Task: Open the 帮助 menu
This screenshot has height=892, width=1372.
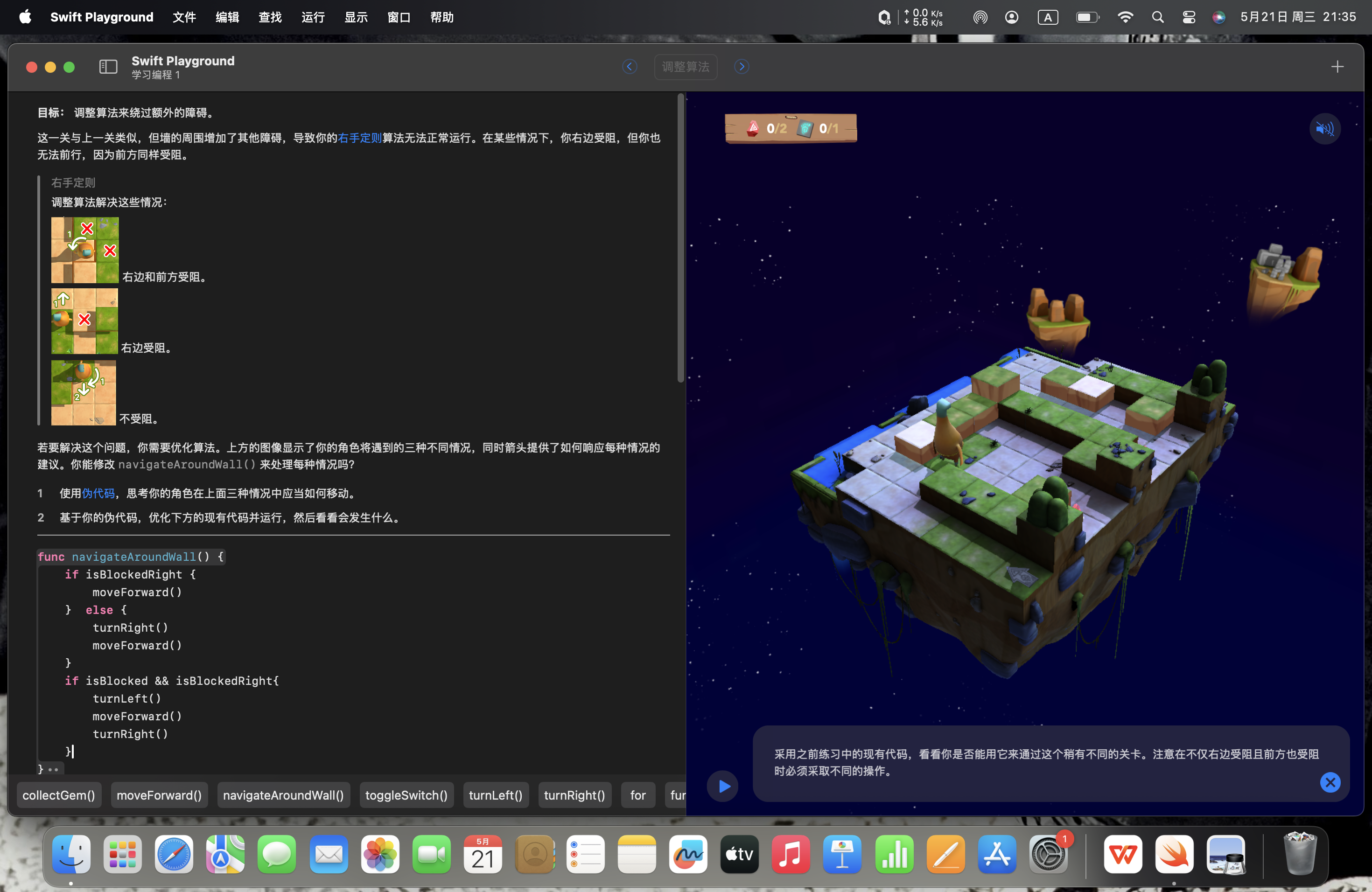Action: 441,17
